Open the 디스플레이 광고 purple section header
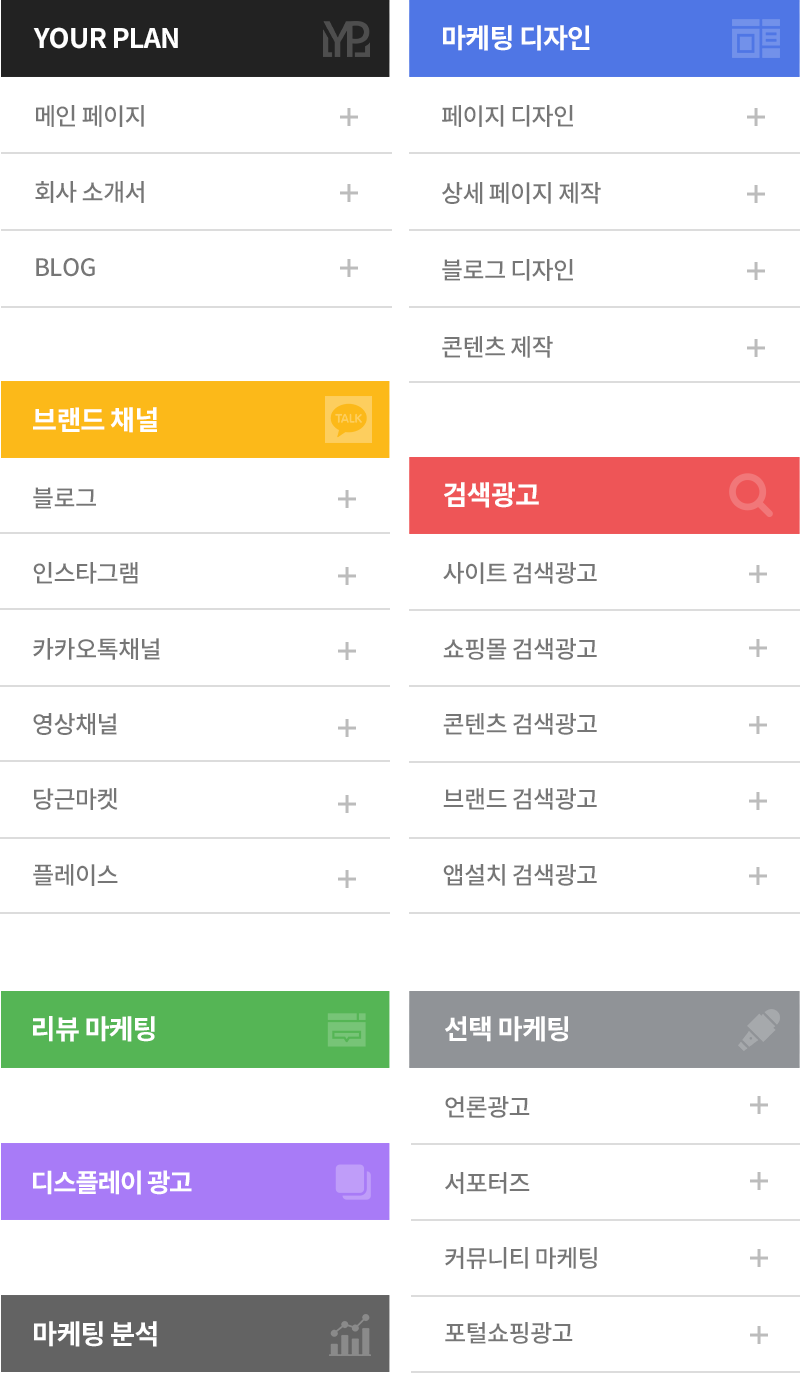Image resolution: width=800 pixels, height=1374 pixels. coord(195,1182)
